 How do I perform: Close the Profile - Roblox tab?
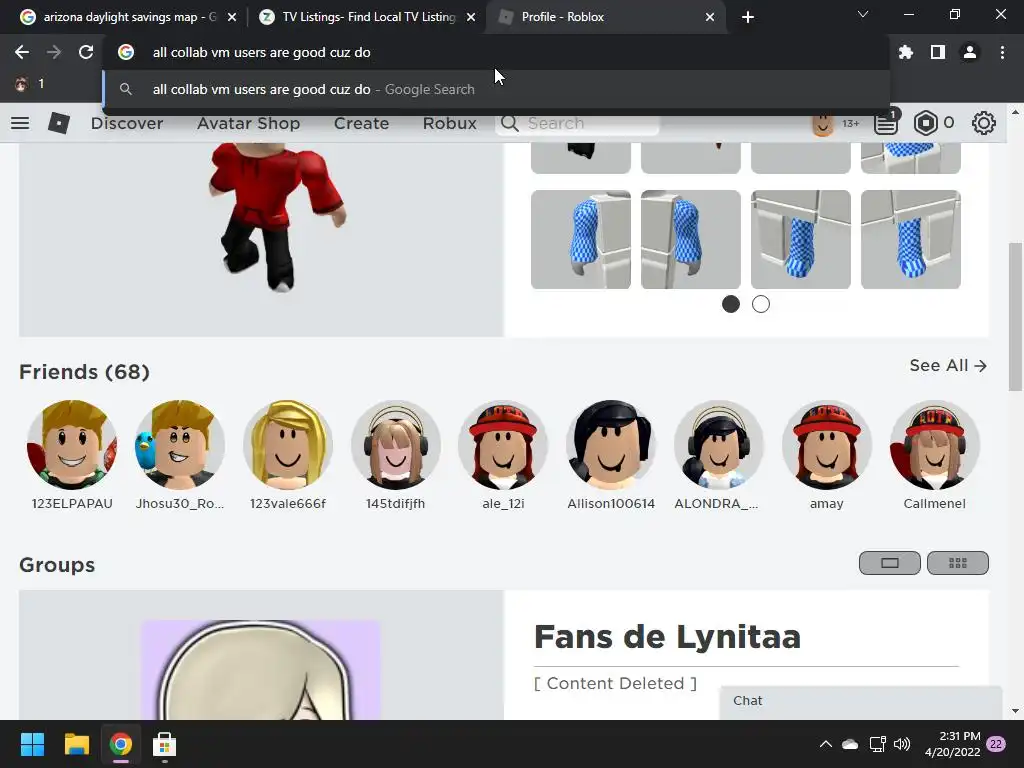click(710, 17)
